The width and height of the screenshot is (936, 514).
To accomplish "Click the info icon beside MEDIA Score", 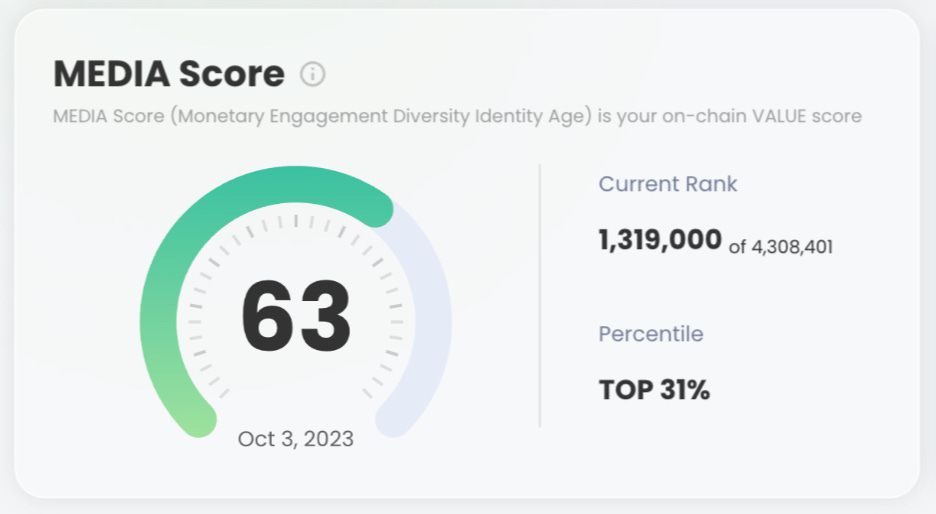I will pos(312,74).
